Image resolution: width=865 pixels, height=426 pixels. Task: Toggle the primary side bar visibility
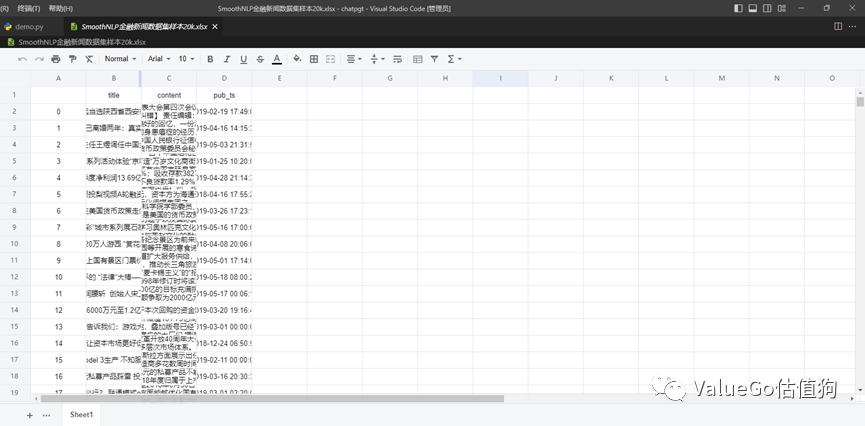point(738,8)
